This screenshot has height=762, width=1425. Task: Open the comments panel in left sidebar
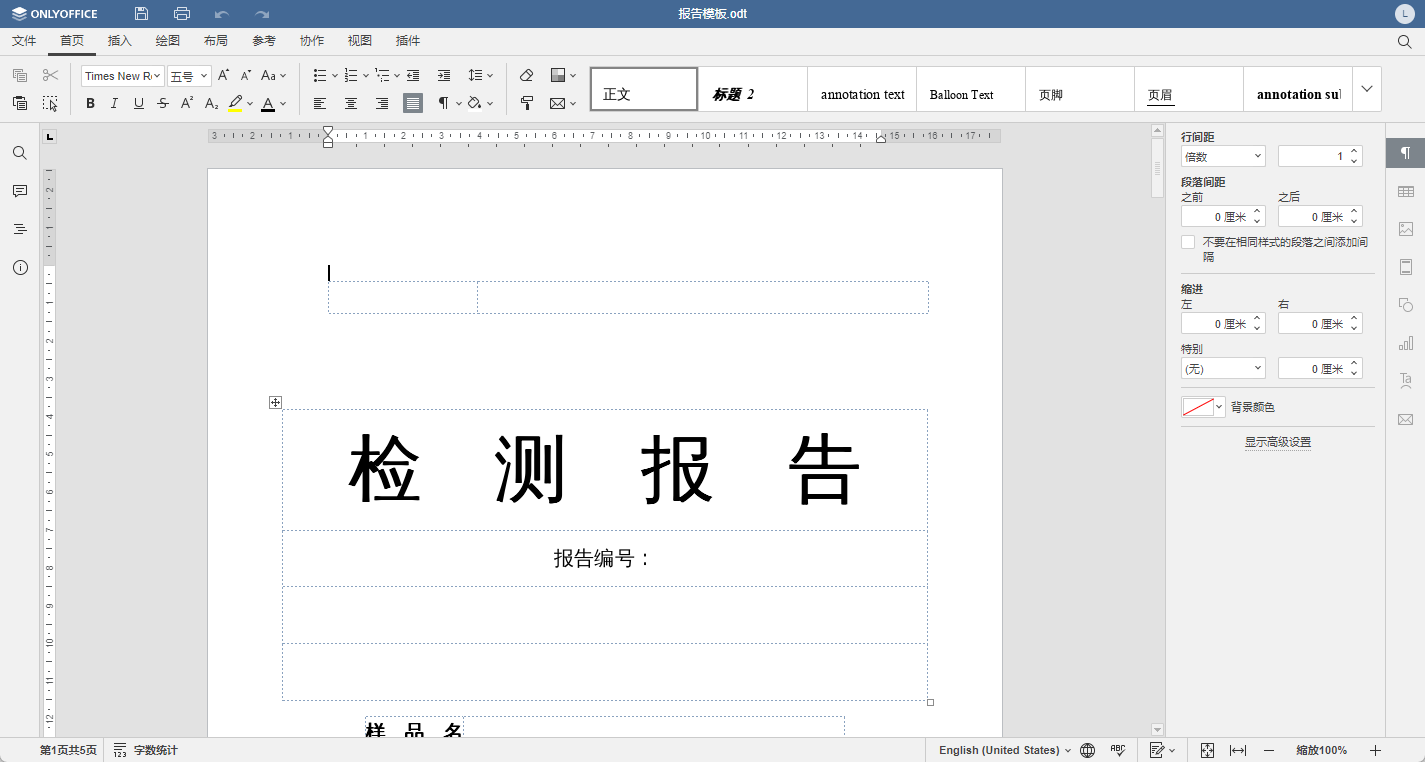pyautogui.click(x=19, y=190)
